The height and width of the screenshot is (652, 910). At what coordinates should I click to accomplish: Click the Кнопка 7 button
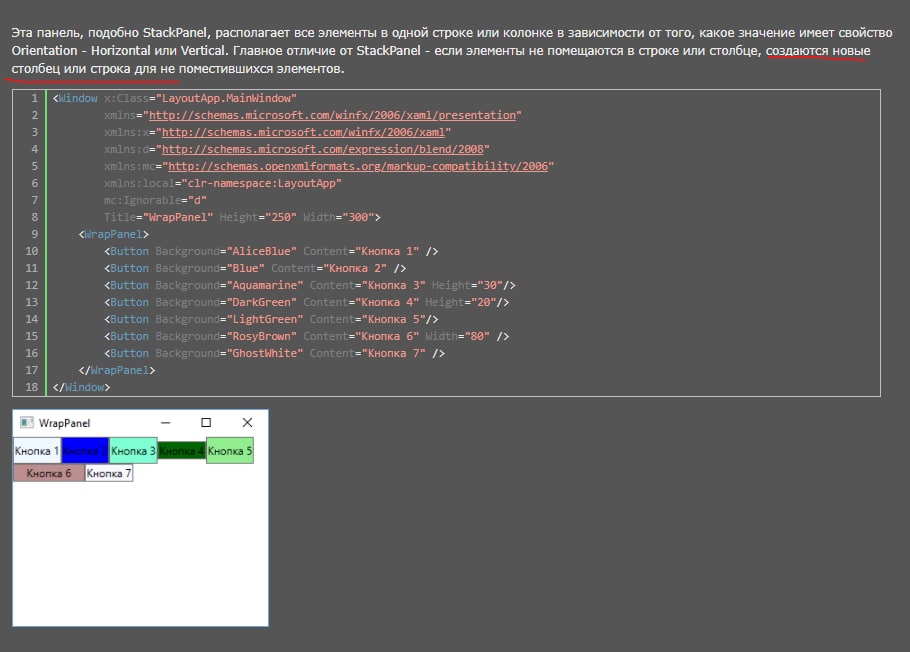tap(109, 473)
